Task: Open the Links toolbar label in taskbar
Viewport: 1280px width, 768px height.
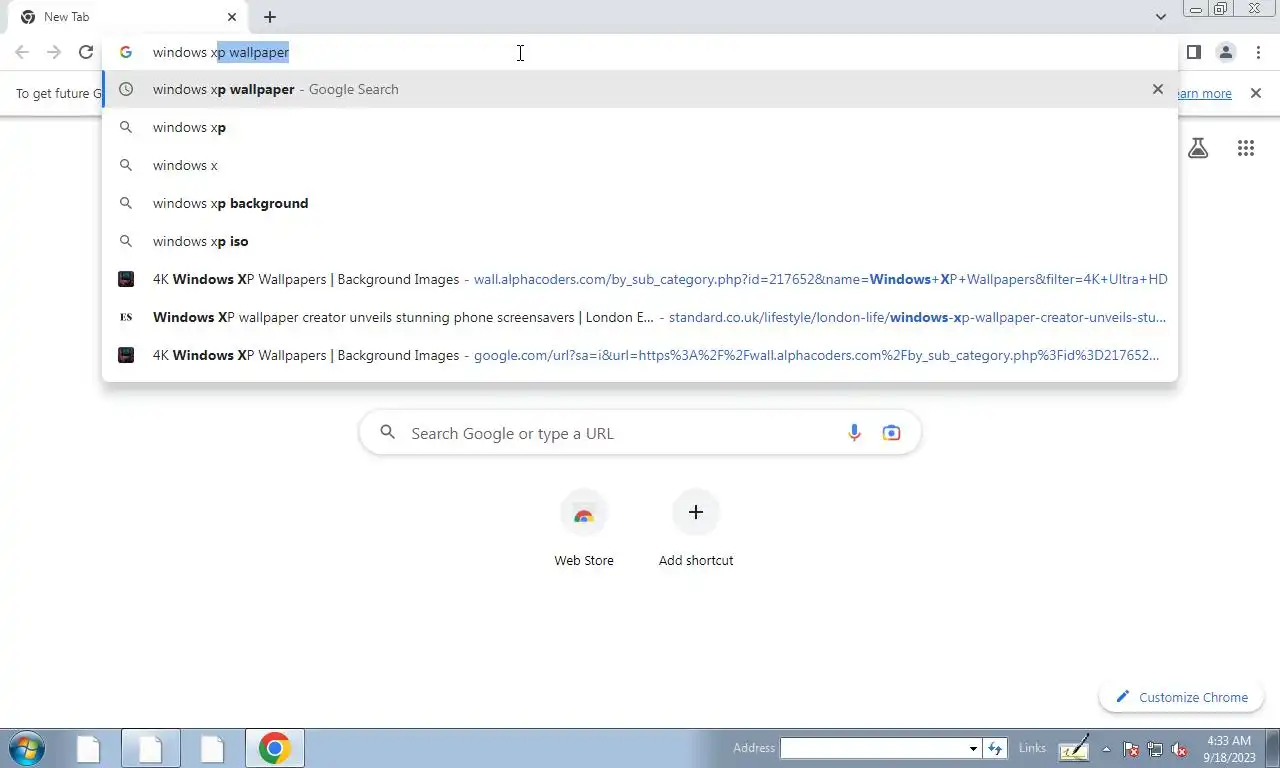Action: [1032, 748]
